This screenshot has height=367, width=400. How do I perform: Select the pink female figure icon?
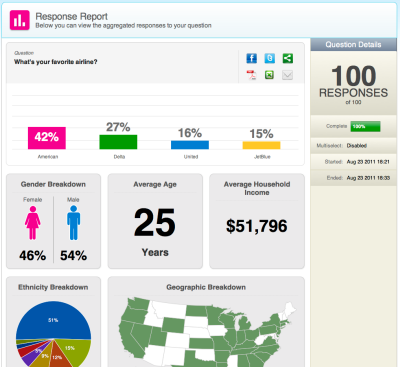click(x=32, y=223)
